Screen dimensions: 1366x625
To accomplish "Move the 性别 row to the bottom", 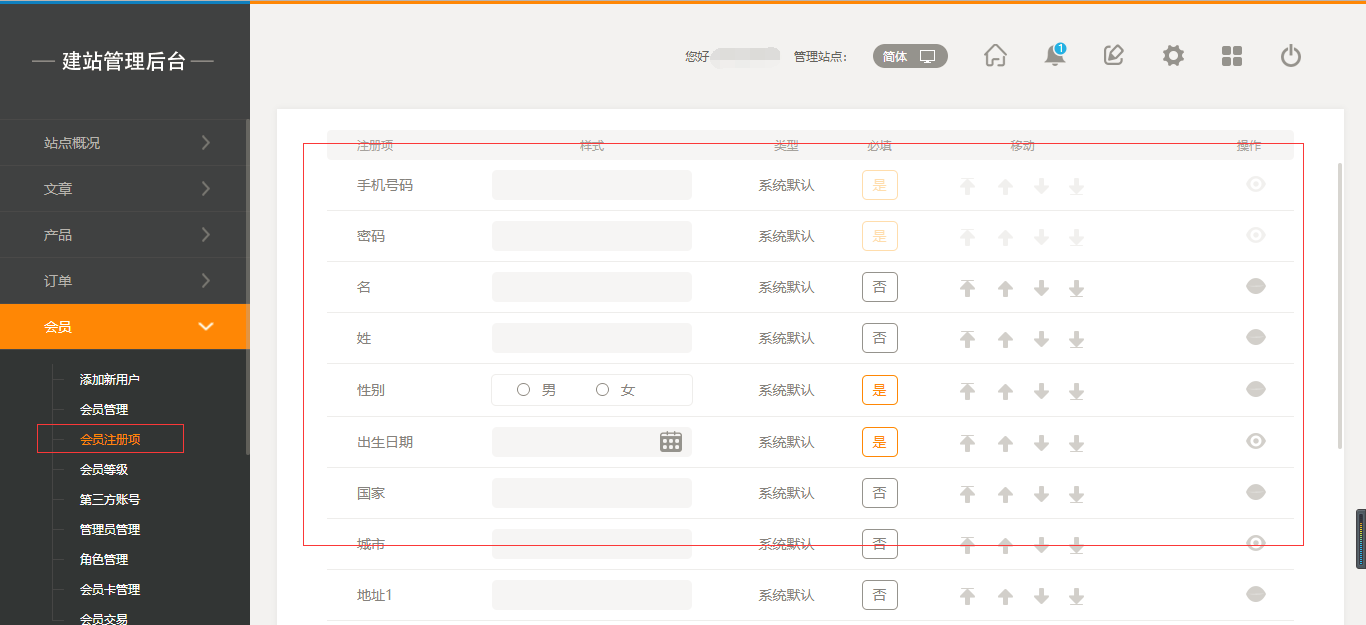I will [x=1076, y=391].
